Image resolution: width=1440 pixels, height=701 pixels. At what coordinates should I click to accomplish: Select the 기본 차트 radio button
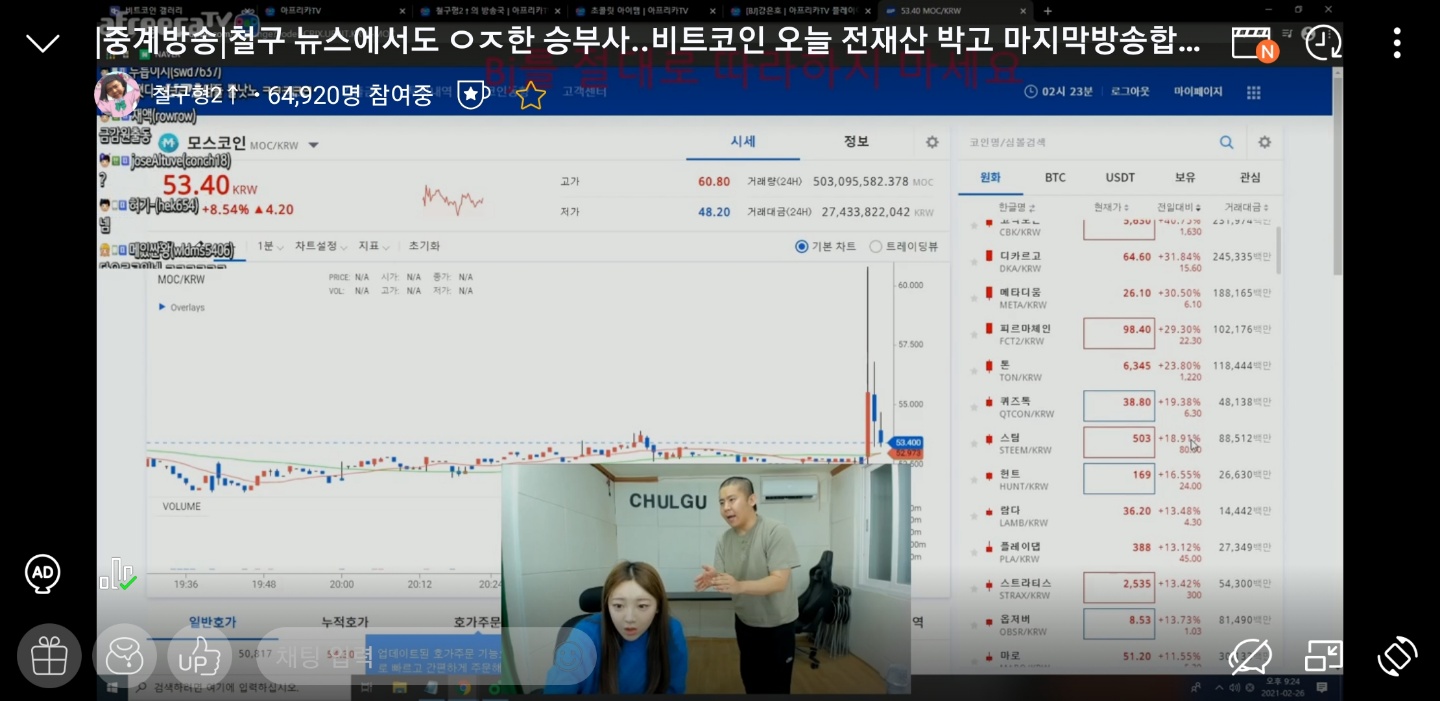801,246
